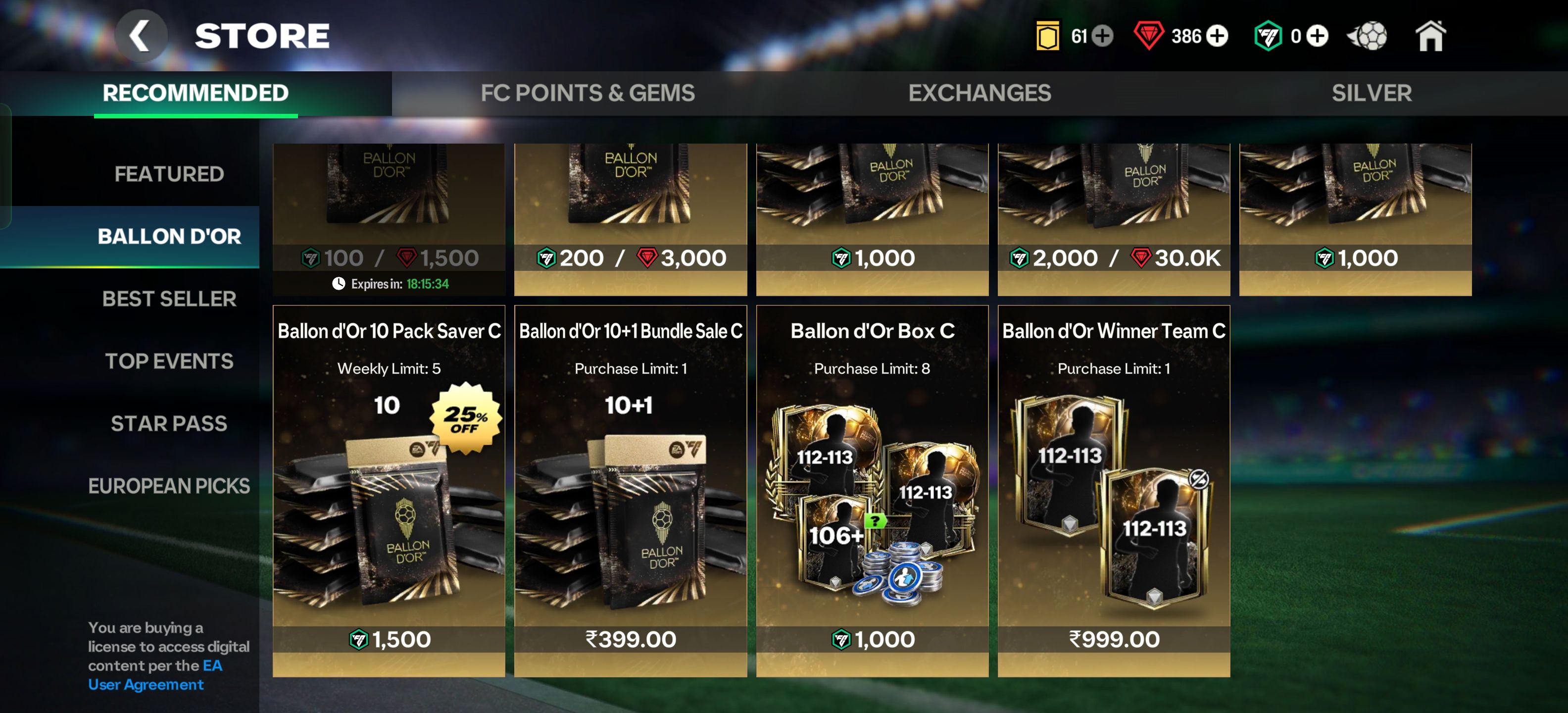Switch to the FC Points & Gems tab
The width and height of the screenshot is (1568, 713).
click(x=588, y=93)
